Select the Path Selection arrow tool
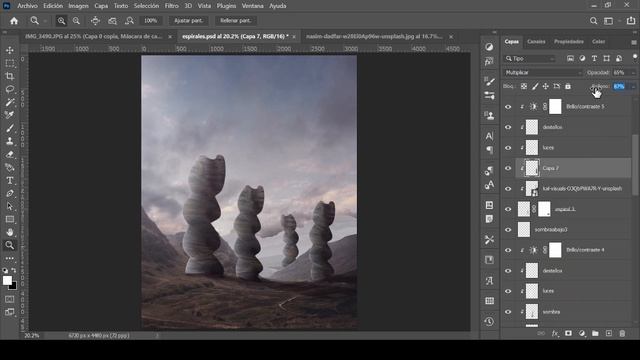 pos(10,206)
